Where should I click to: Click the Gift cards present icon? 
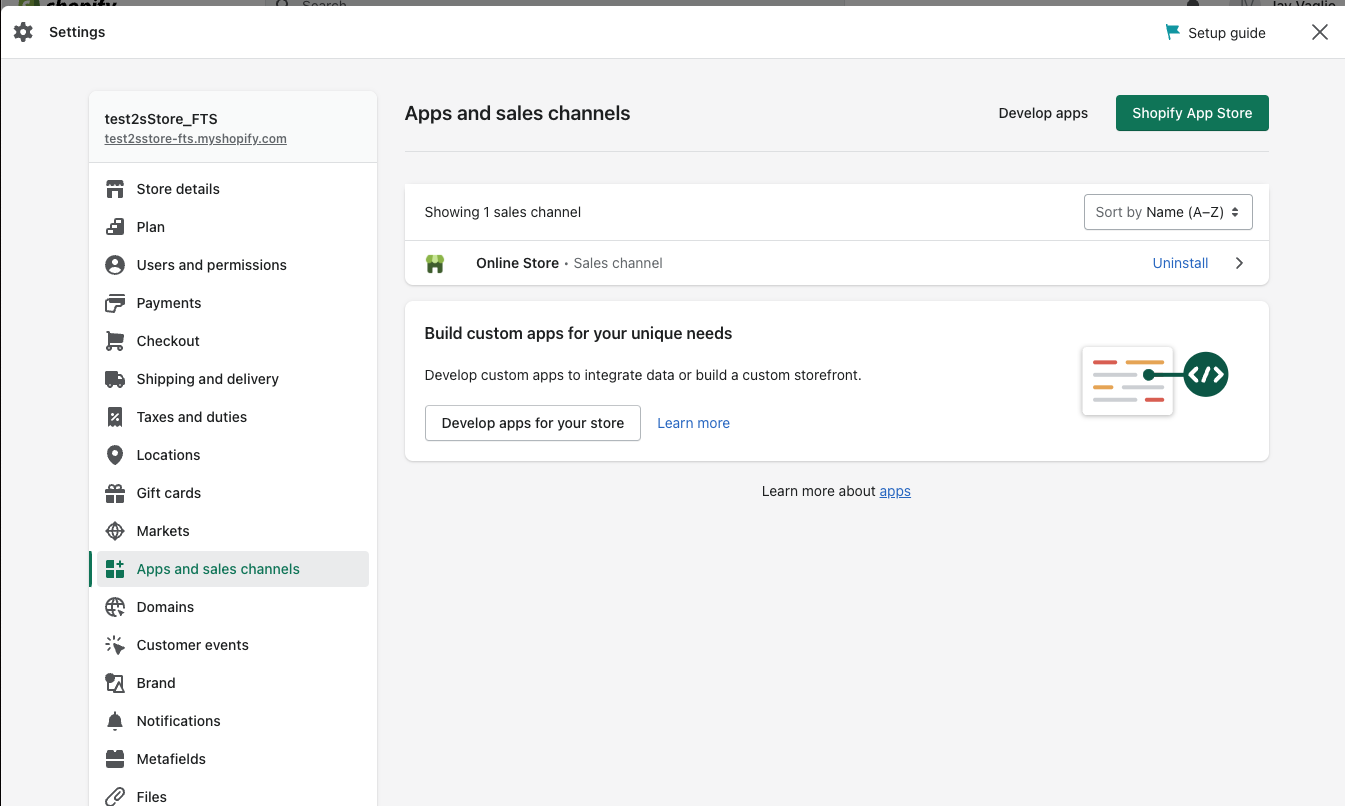[115, 493]
